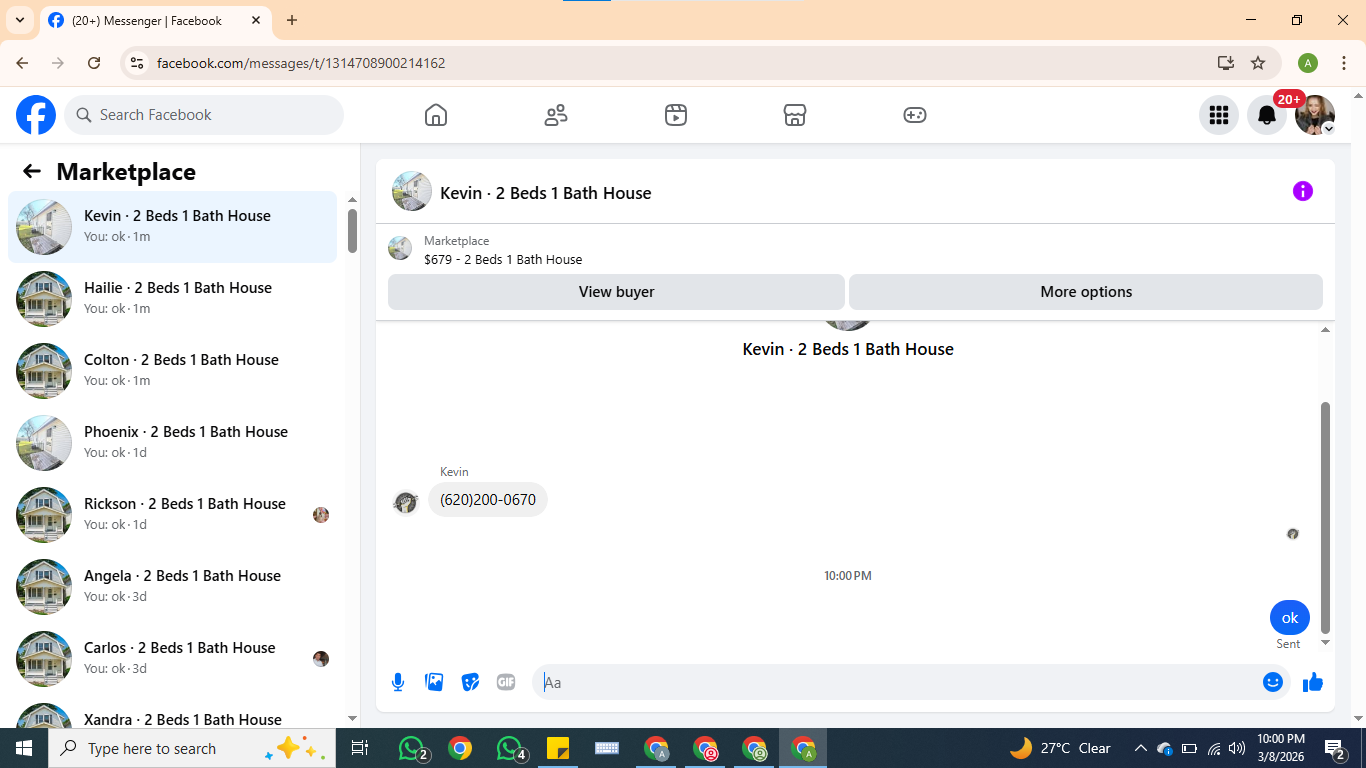This screenshot has height=768, width=1366.
Task: Open the volume control in system tray
Action: tap(1237, 748)
